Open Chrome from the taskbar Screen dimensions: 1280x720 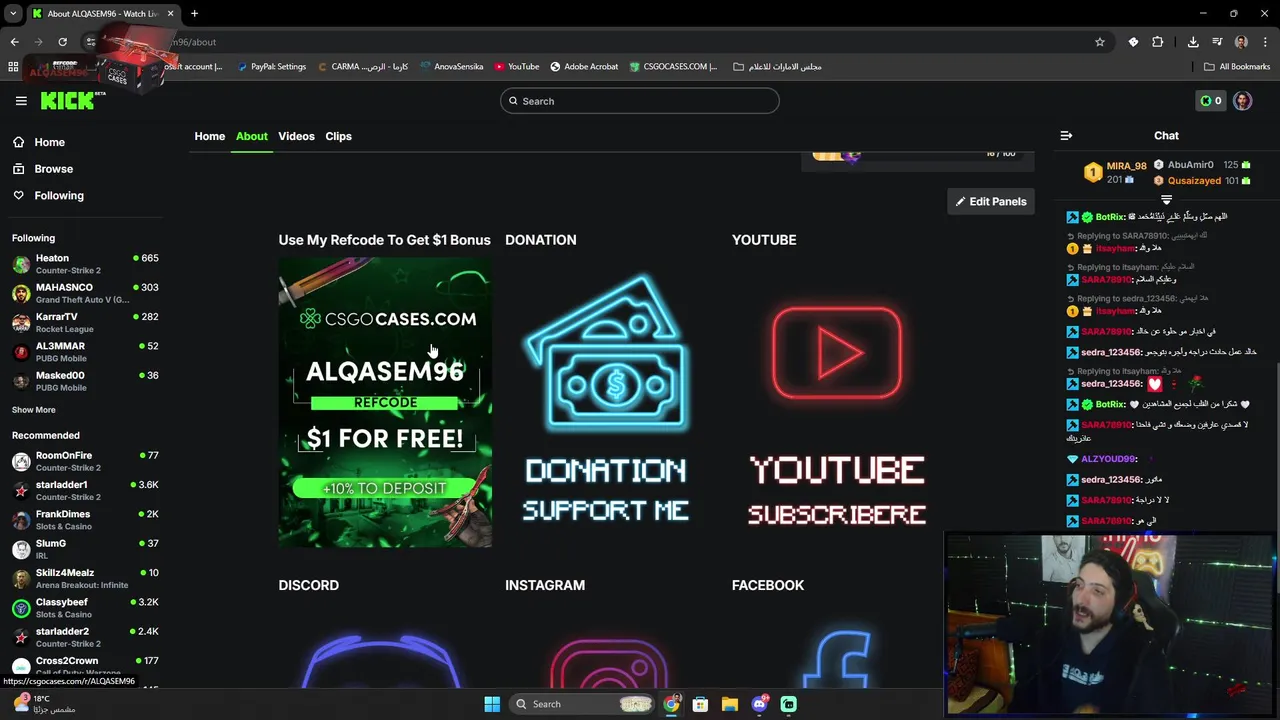[671, 704]
